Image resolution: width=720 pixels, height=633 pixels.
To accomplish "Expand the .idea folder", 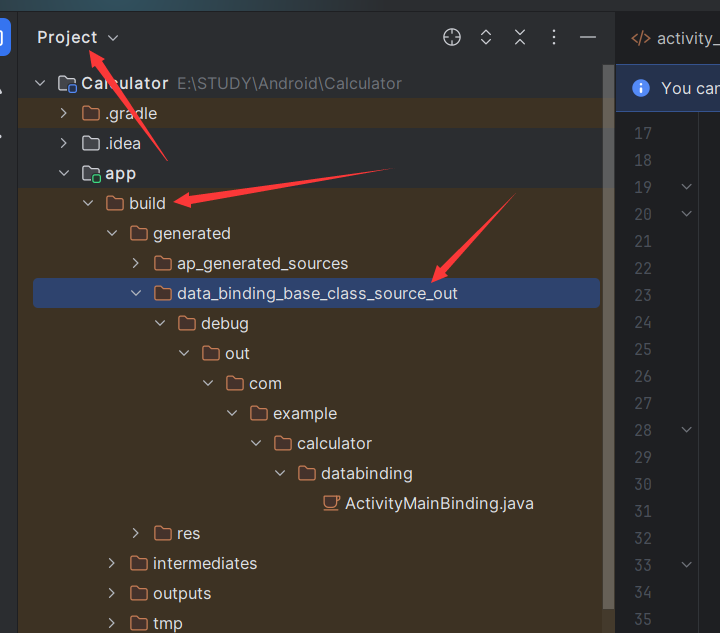I will coord(64,143).
